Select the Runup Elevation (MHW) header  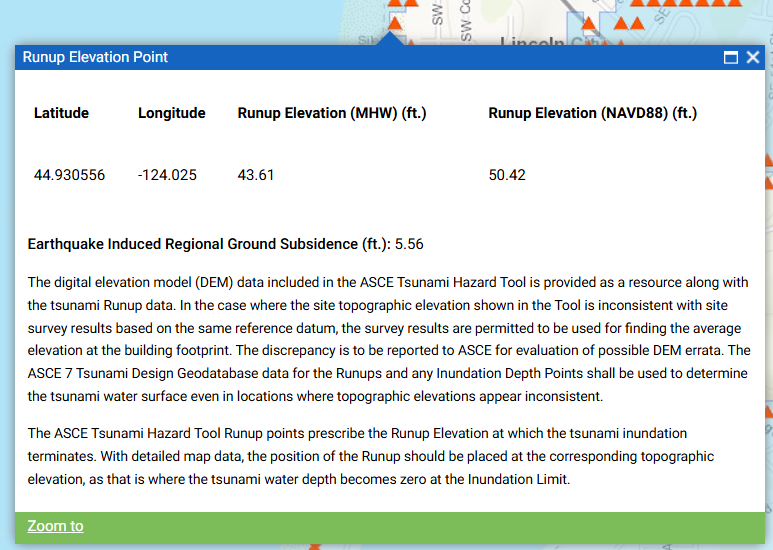click(x=332, y=113)
